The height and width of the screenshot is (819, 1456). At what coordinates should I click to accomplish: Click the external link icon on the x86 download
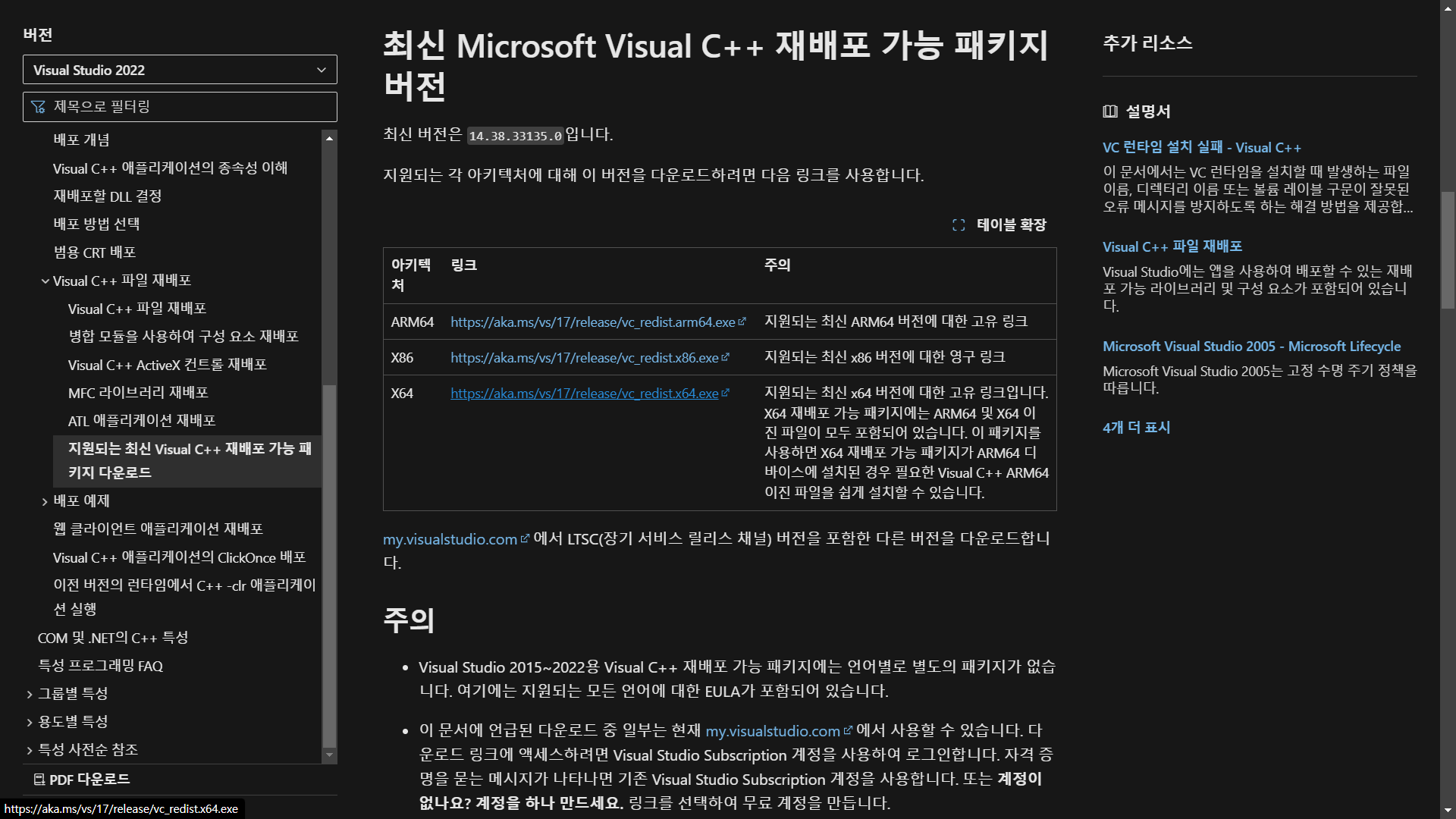click(x=726, y=356)
